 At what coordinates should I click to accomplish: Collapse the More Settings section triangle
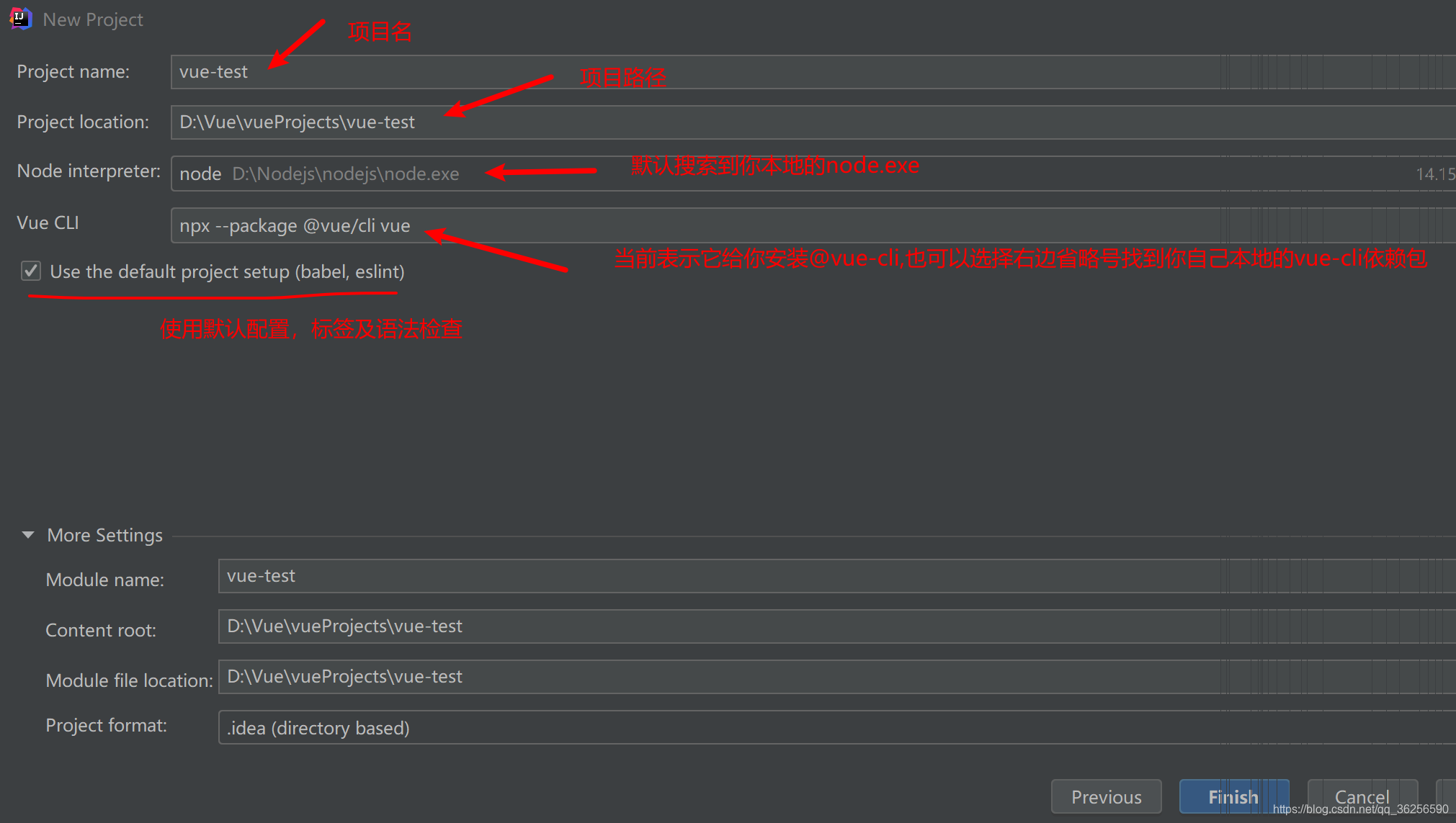[x=28, y=535]
